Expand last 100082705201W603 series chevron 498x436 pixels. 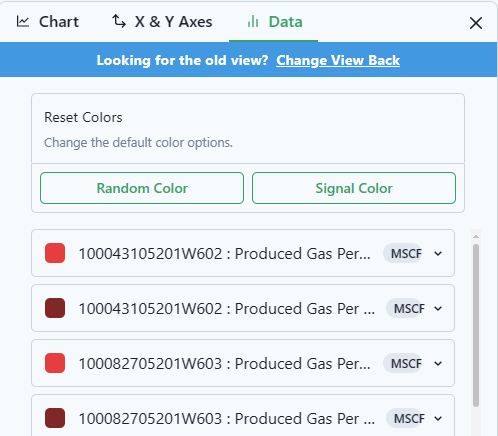point(438,419)
